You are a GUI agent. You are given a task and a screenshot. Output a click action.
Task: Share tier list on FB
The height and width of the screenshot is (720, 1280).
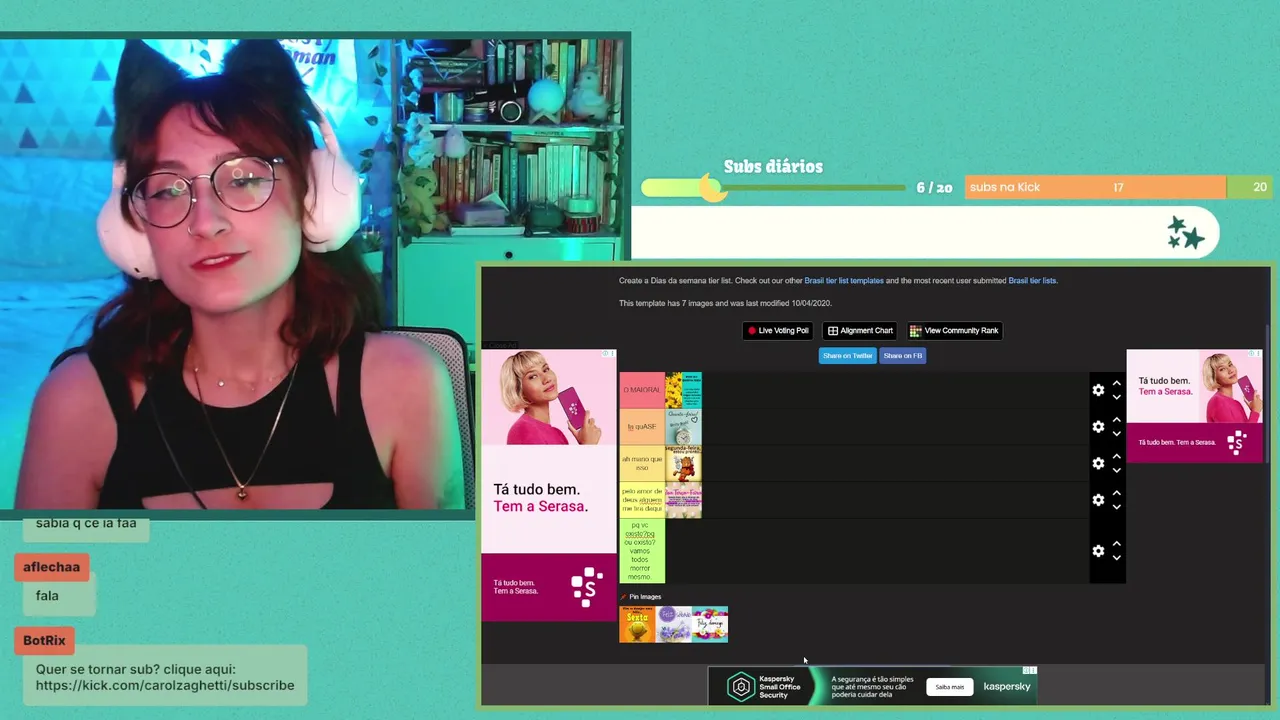coord(903,356)
